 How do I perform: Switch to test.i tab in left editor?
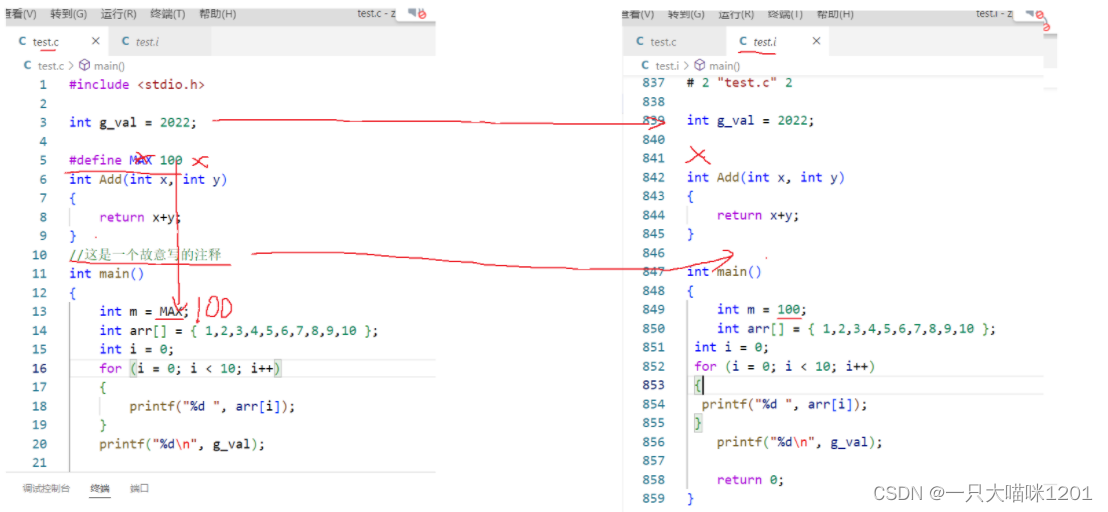[x=146, y=42]
